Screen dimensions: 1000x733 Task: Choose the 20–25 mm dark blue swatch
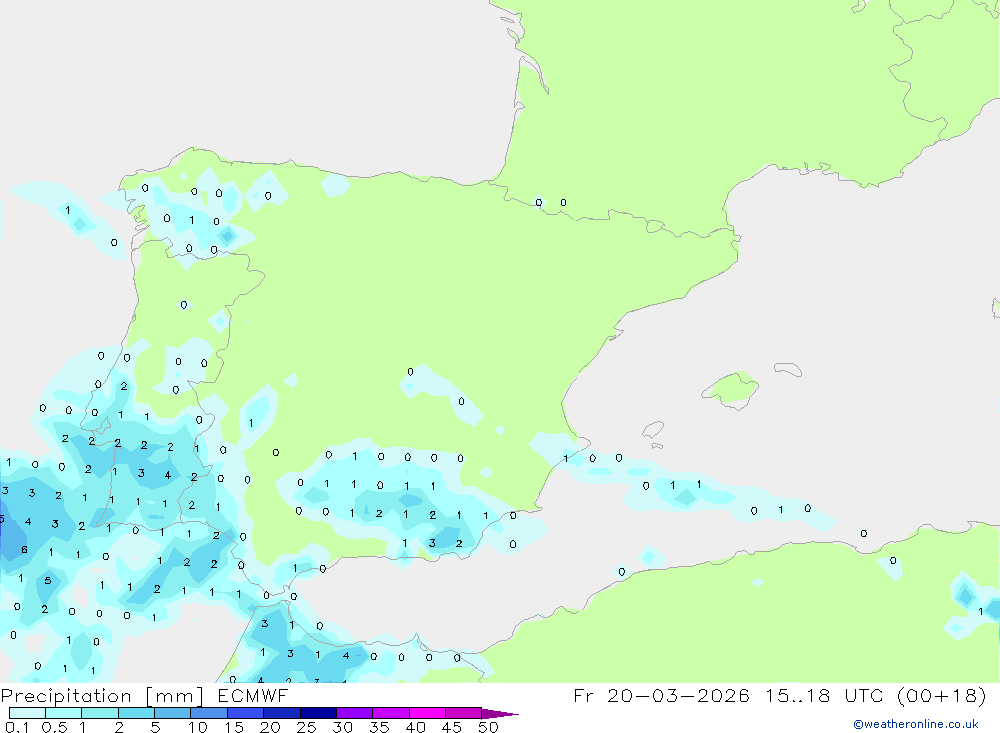[x=281, y=713]
